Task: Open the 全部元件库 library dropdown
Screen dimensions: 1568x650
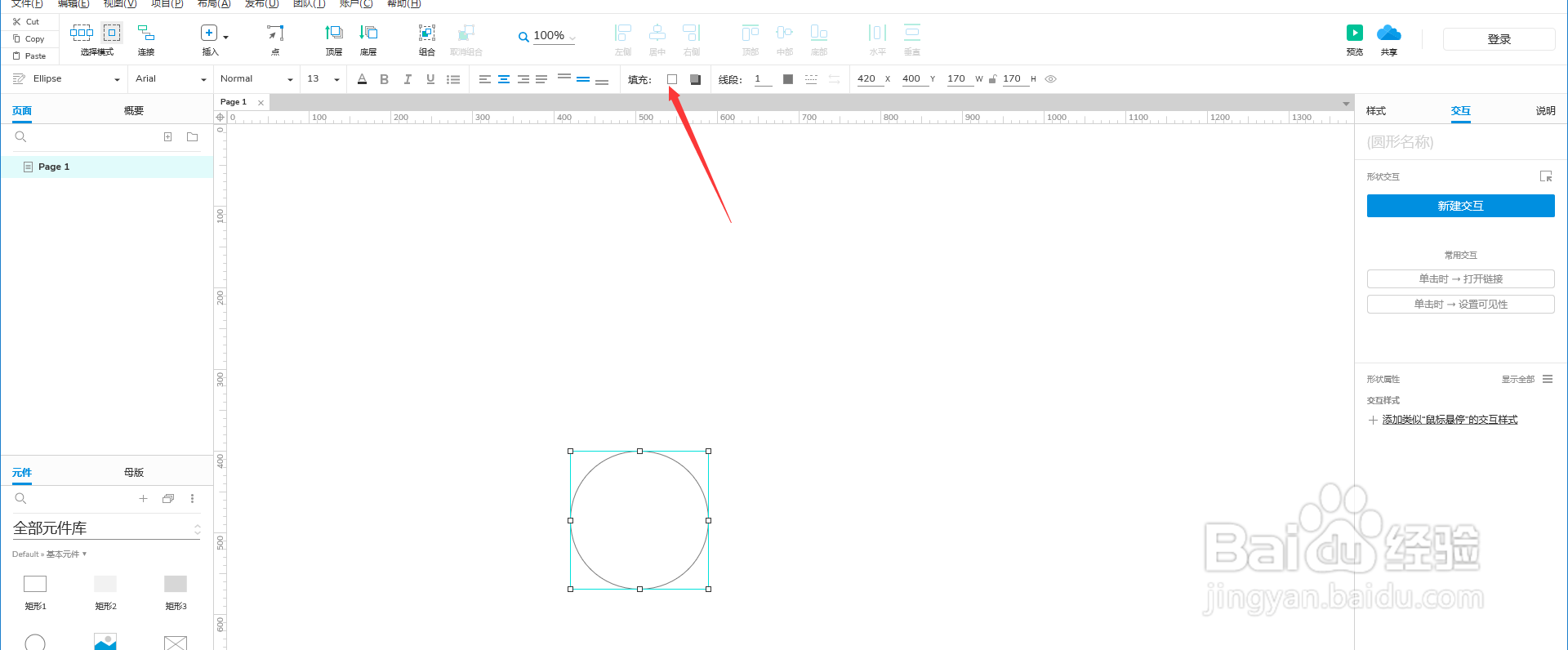Action: tap(106, 528)
